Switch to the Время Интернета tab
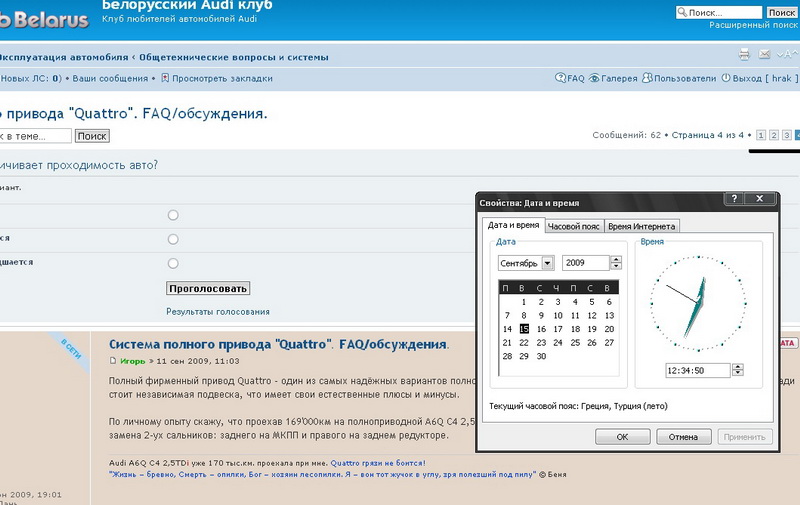The image size is (800, 505). (642, 226)
